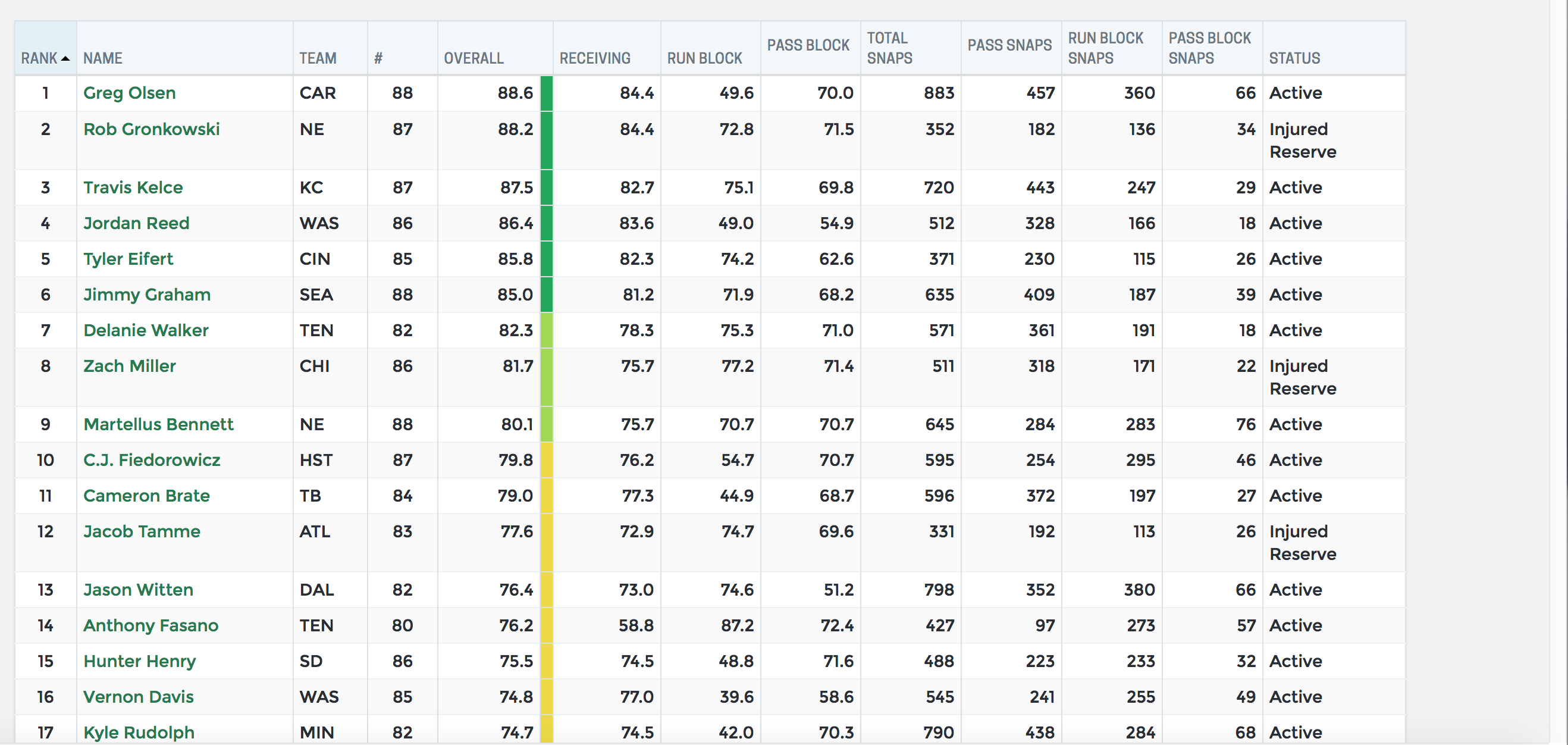The image size is (1568, 745).
Task: Click Kyle Rudolph name link
Action: (x=139, y=733)
